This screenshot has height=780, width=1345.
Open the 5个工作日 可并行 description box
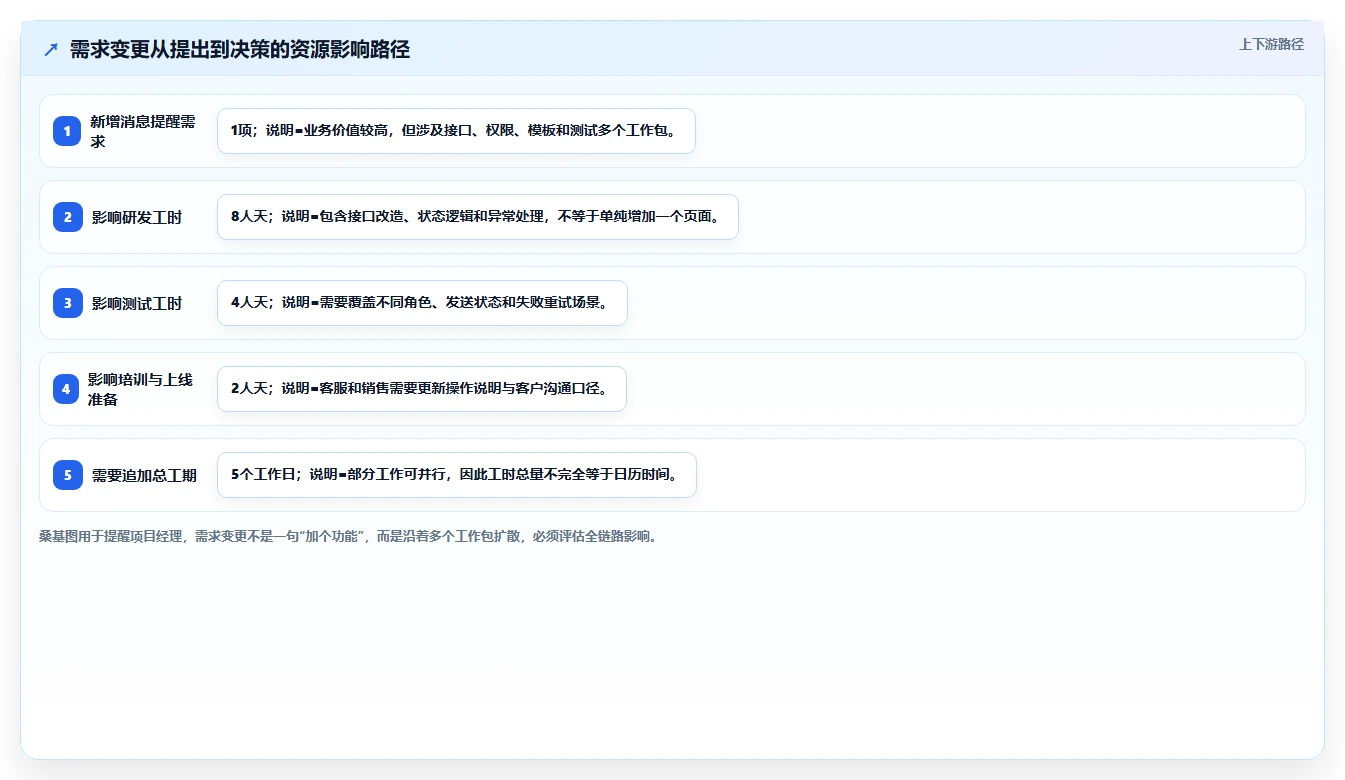456,475
